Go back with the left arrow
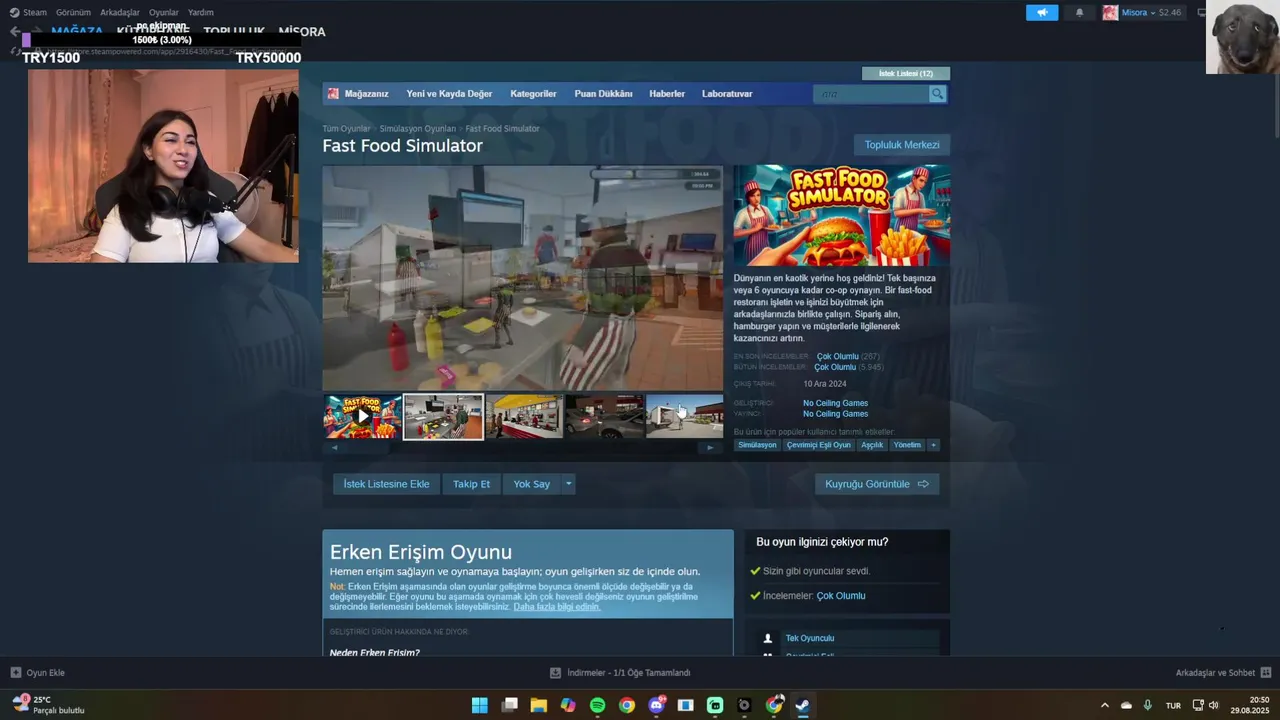Image resolution: width=1280 pixels, height=720 pixels. (x=13, y=32)
